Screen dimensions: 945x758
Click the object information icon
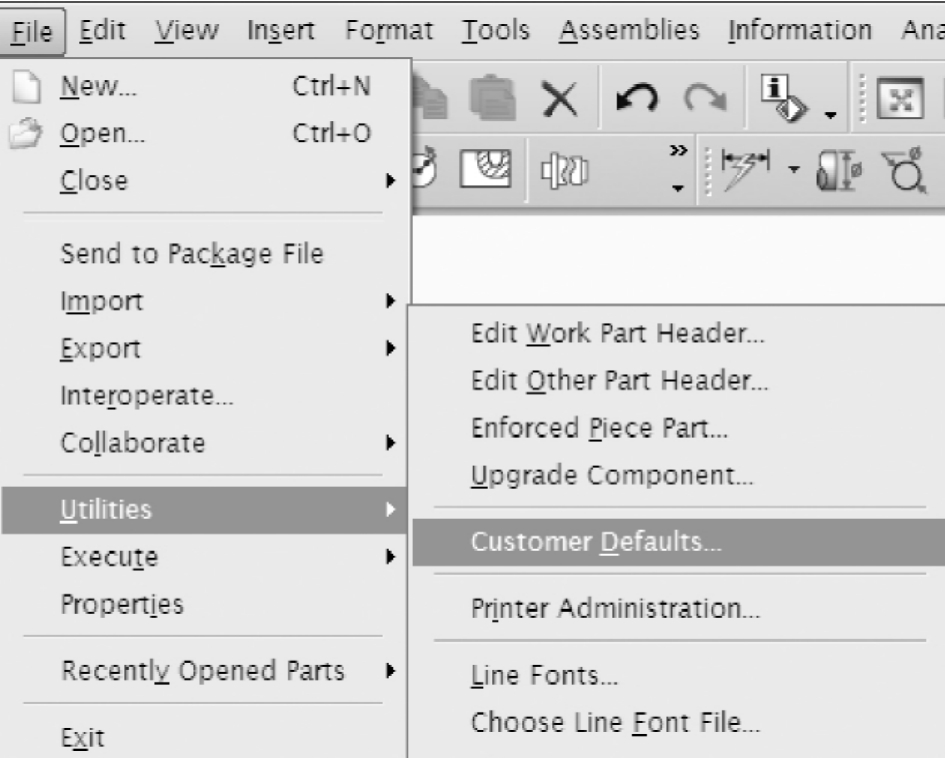(782, 98)
